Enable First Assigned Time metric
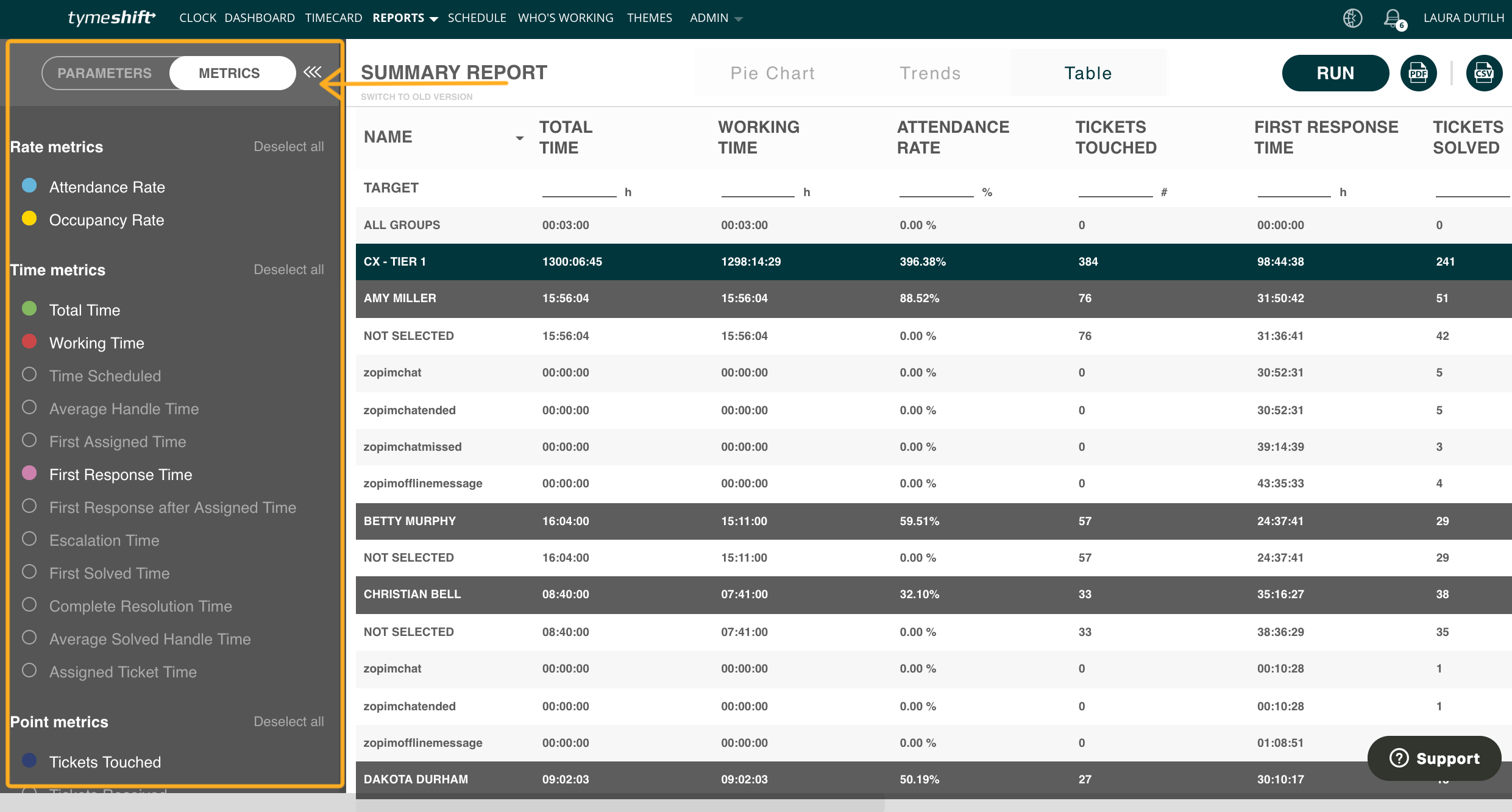This screenshot has height=812, width=1512. point(104,442)
